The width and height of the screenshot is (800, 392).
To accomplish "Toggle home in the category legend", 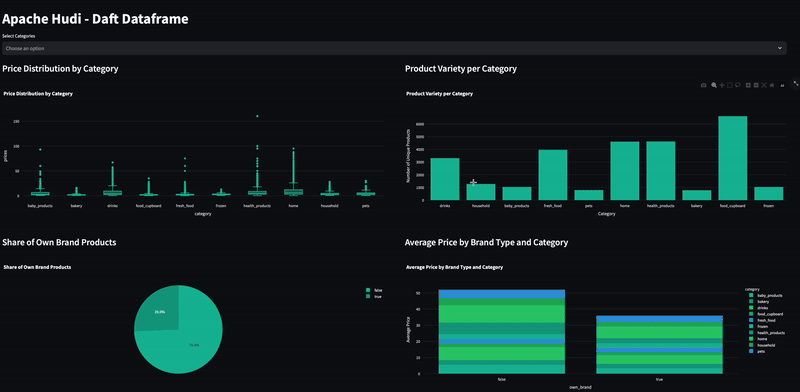I will click(x=759, y=339).
